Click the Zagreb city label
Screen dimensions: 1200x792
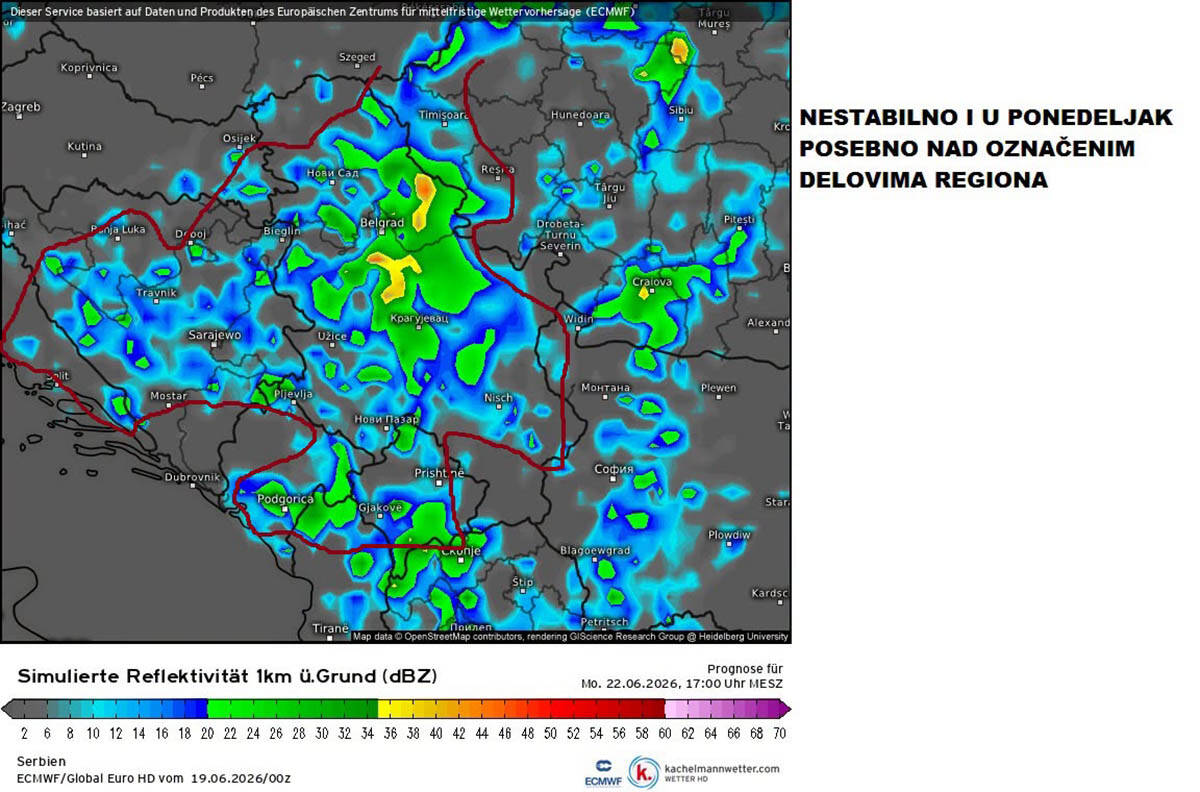21,106
